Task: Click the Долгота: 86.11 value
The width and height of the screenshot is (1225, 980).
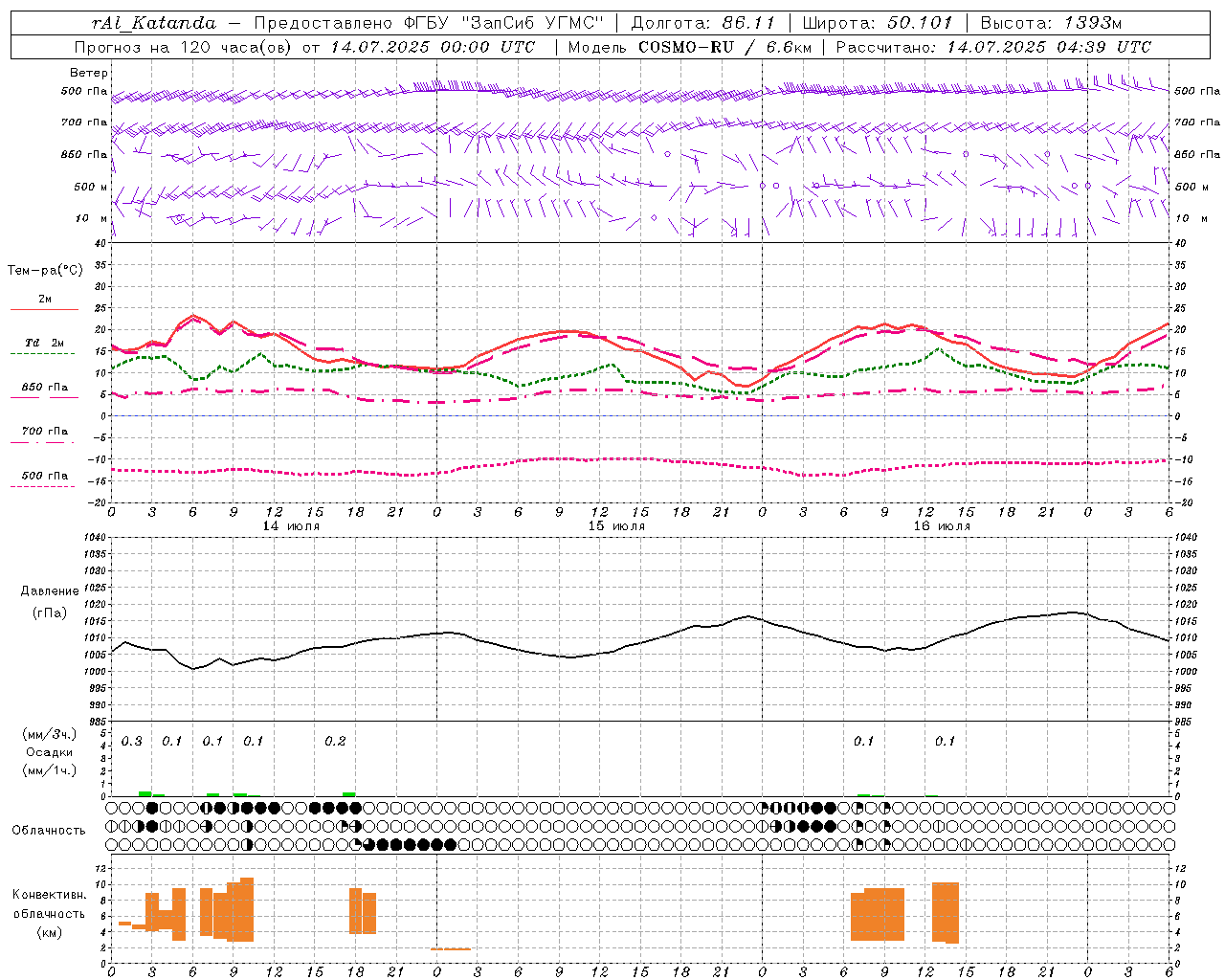Action: point(702,23)
